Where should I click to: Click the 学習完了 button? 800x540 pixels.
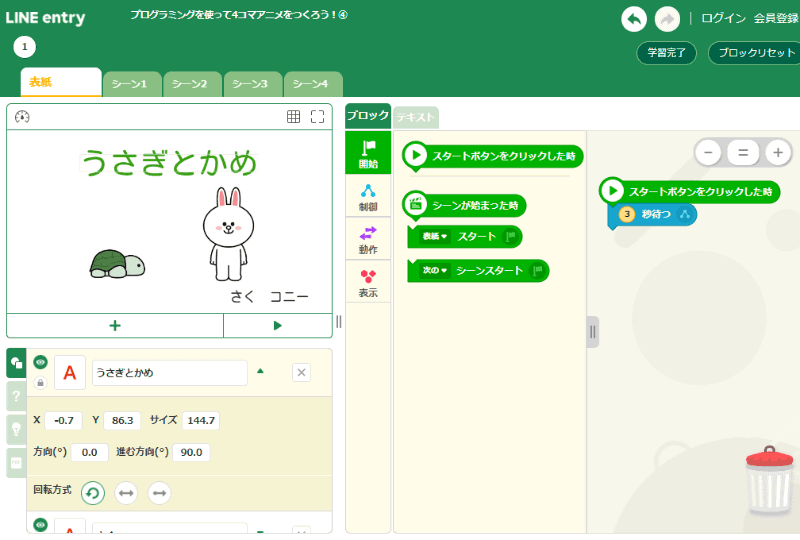666,53
